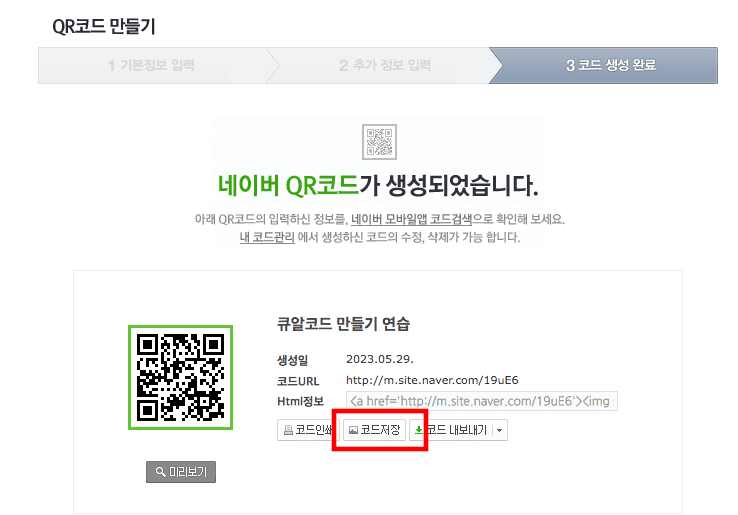Click the 생성일 label
The image size is (738, 515).
tap(292, 360)
